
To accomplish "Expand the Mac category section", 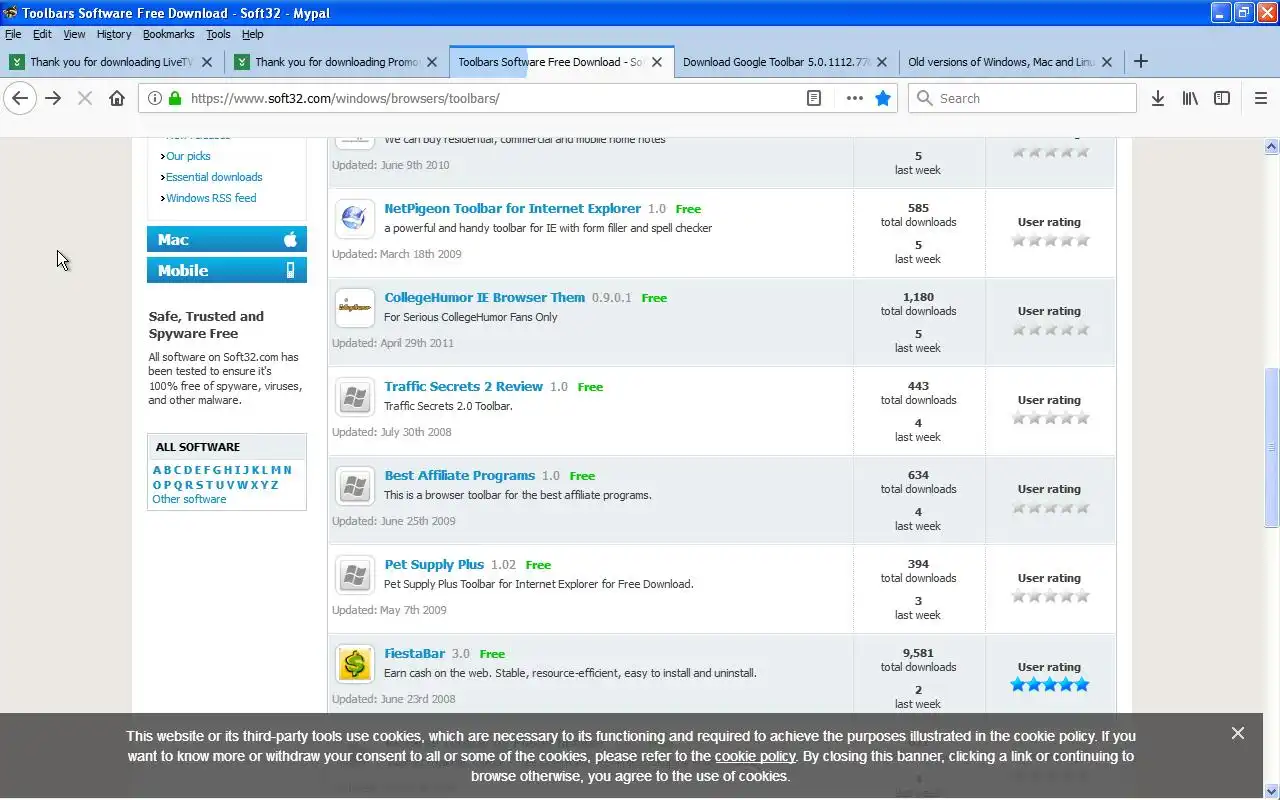I will pos(227,239).
